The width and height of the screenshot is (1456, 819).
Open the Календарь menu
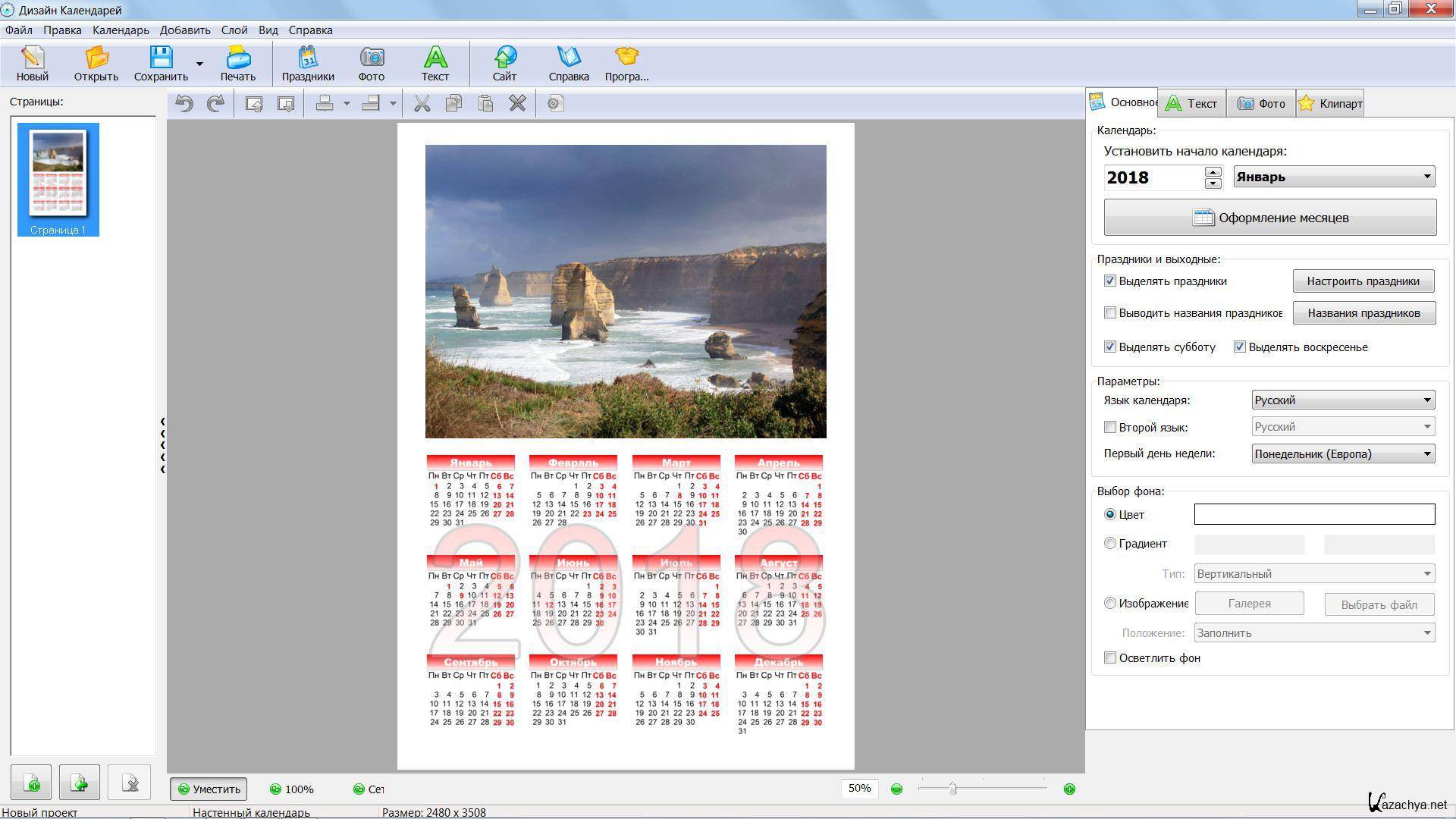(121, 30)
